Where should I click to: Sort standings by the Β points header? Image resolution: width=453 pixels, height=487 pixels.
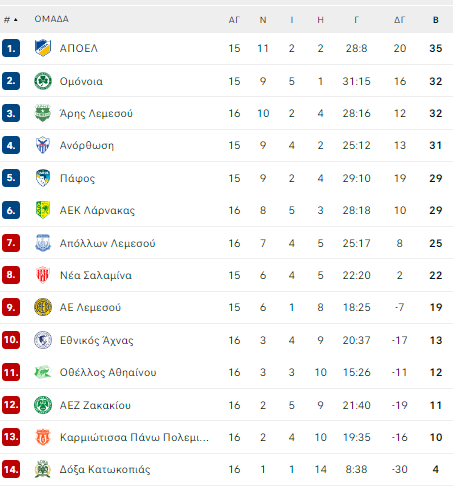tap(436, 20)
